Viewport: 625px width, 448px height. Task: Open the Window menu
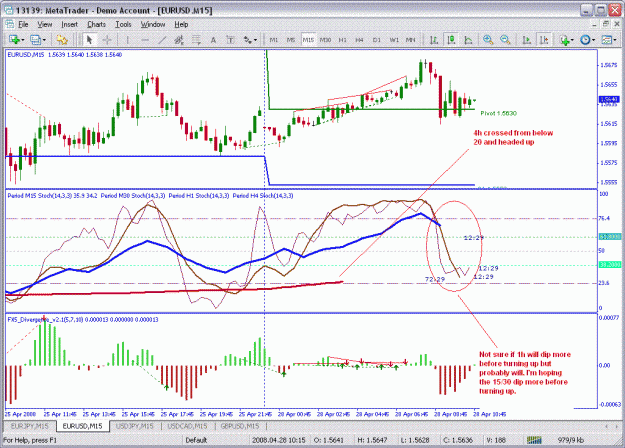tap(153, 24)
